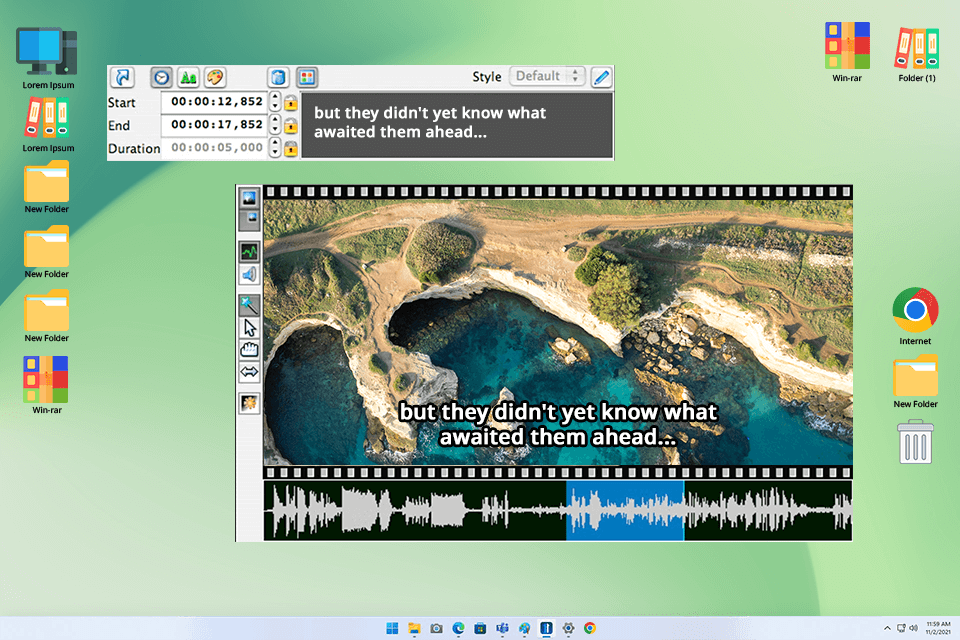Viewport: 960px width, 640px height.
Task: Click the grid view icon on toolbar
Action: click(x=307, y=77)
